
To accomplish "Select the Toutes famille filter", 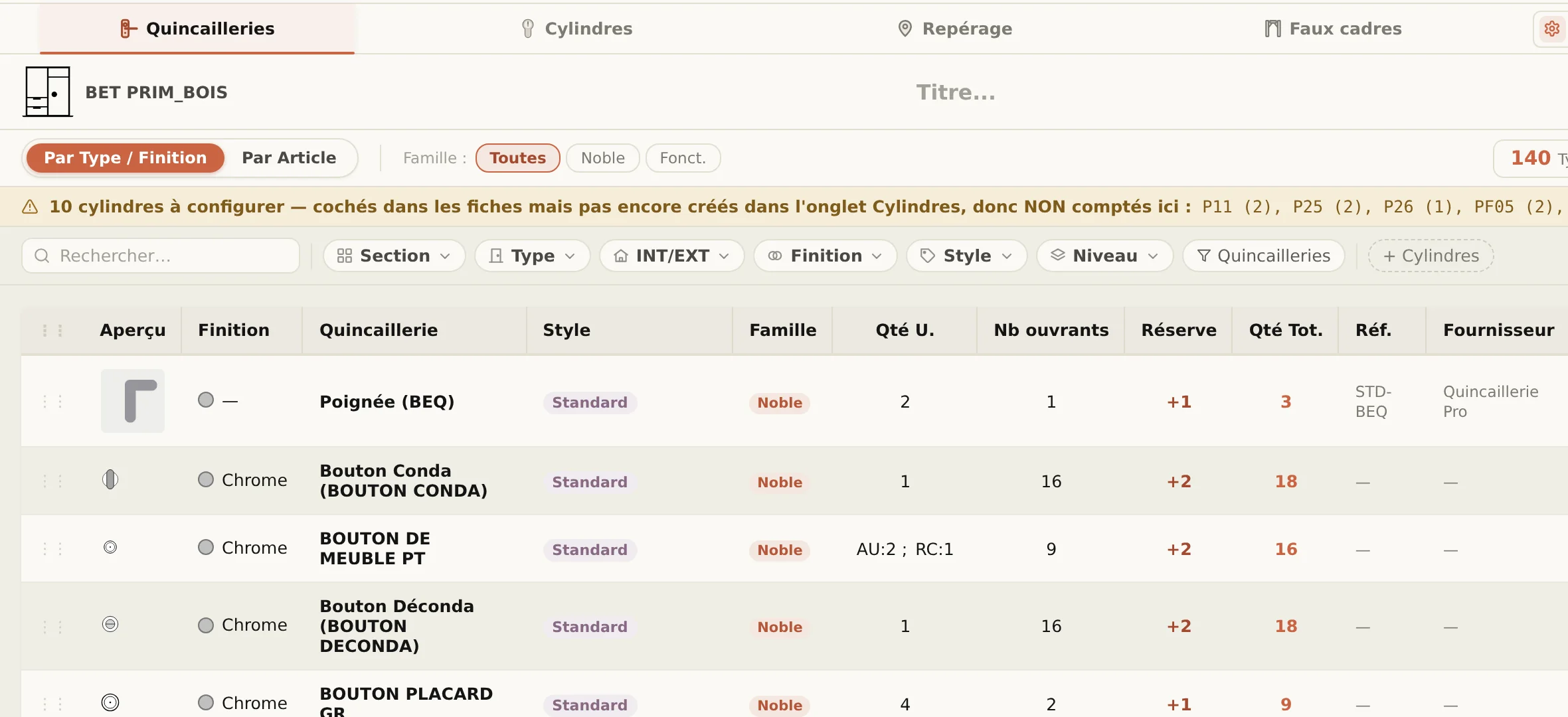I will point(518,158).
